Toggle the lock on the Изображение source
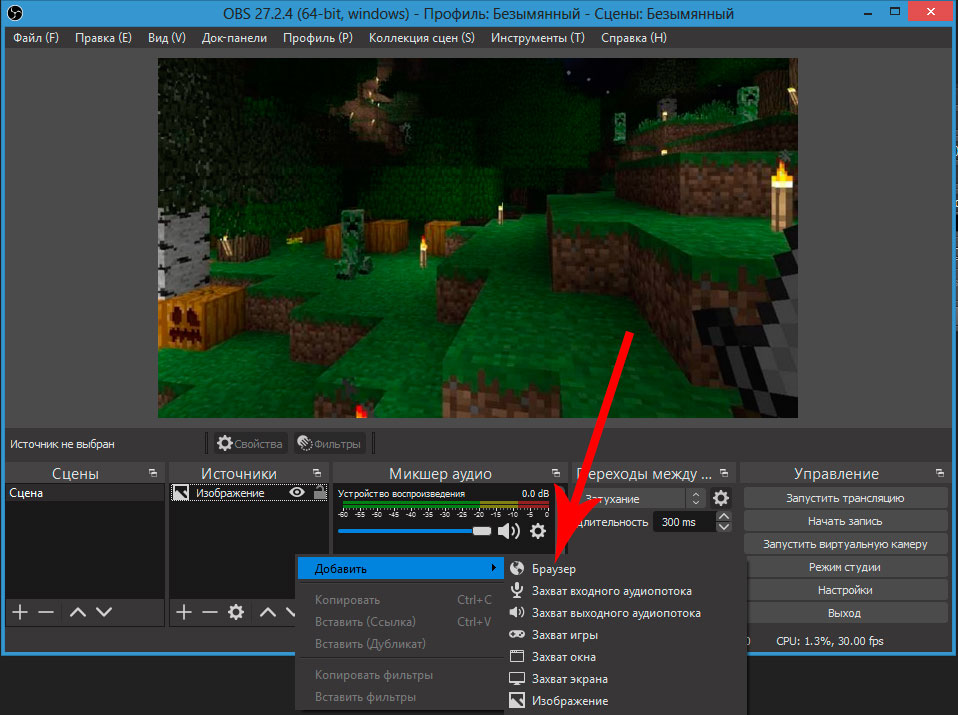Viewport: 958px width, 715px height. 320,492
